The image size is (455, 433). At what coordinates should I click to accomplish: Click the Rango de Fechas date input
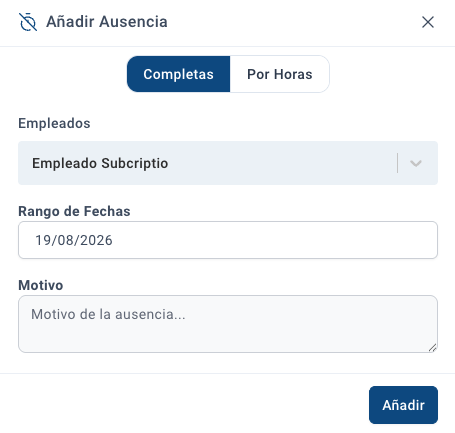[228, 240]
